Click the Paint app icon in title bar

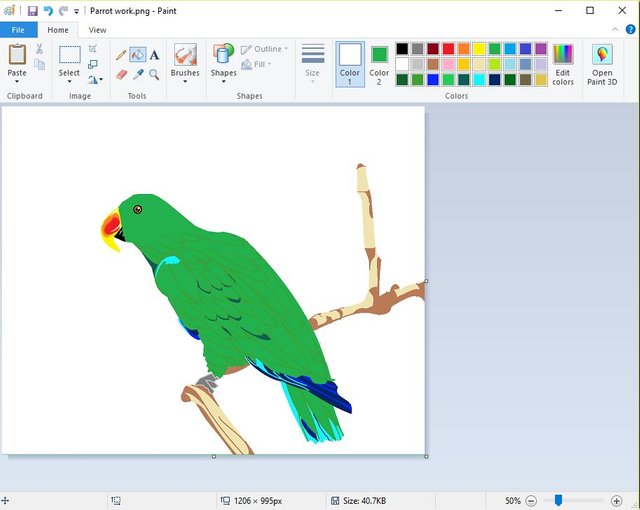coord(9,11)
